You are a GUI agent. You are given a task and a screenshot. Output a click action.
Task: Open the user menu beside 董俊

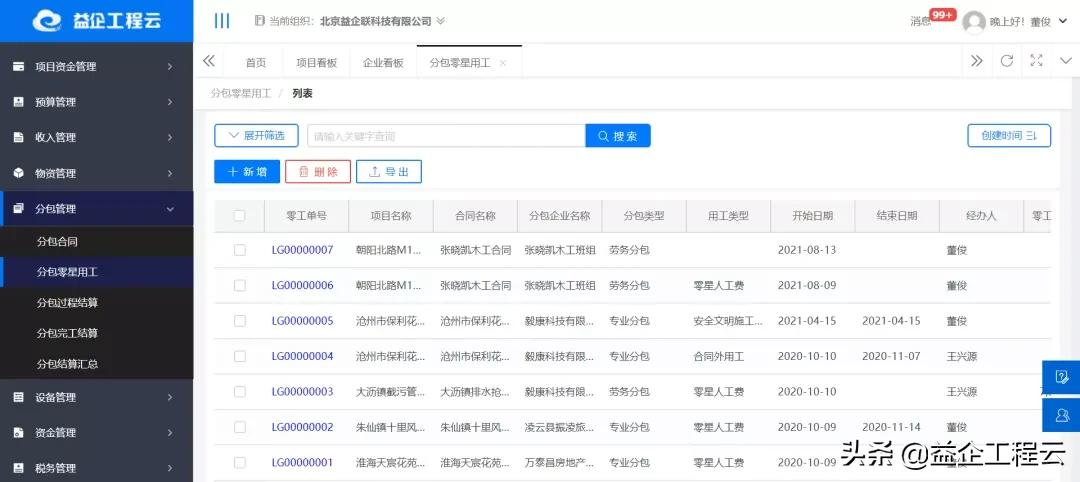(x=1063, y=22)
